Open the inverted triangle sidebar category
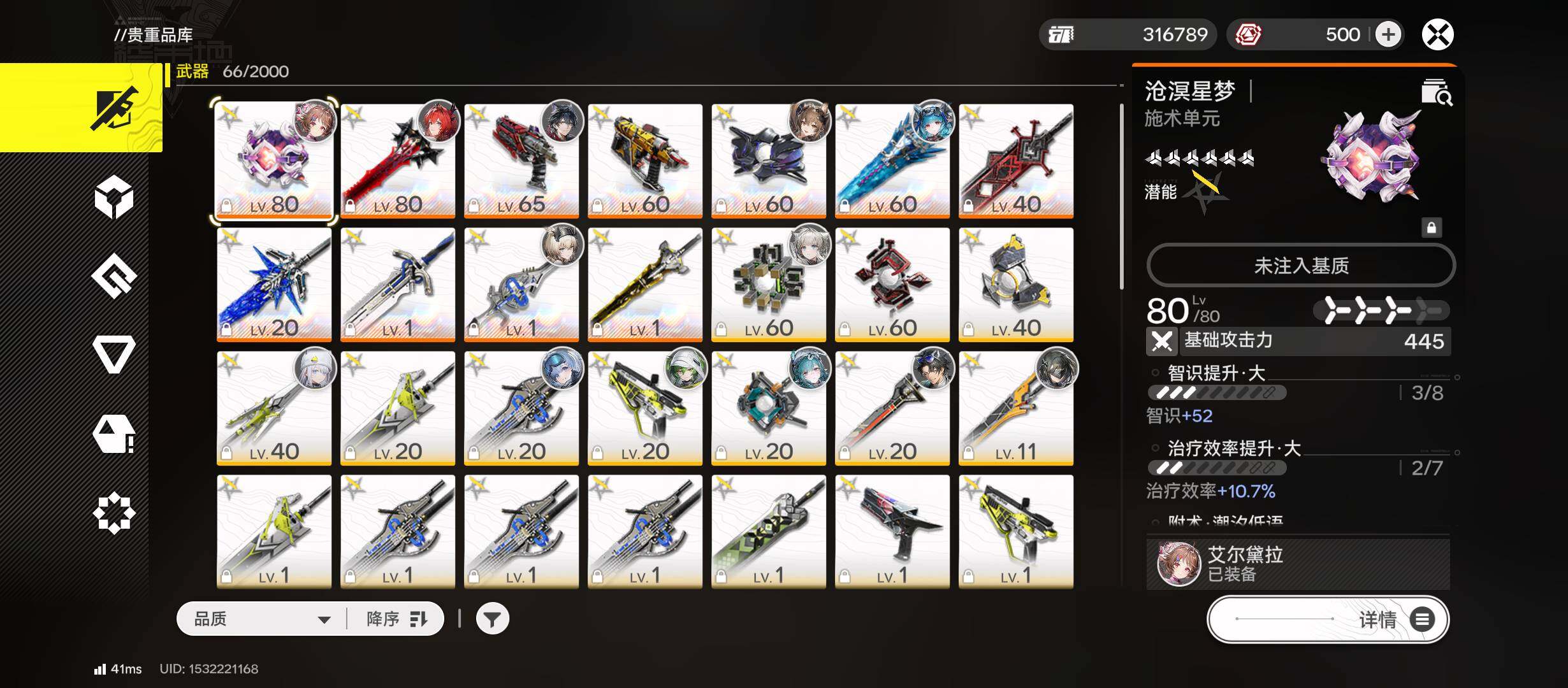The height and width of the screenshot is (688, 1568). [x=114, y=354]
